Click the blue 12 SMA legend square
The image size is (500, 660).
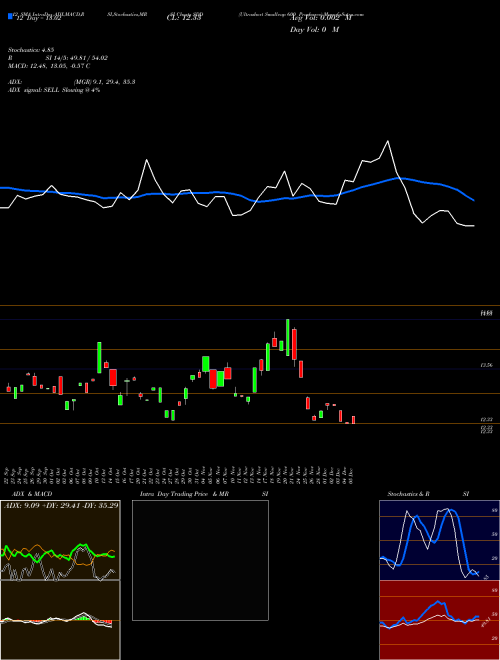coord(10,16)
